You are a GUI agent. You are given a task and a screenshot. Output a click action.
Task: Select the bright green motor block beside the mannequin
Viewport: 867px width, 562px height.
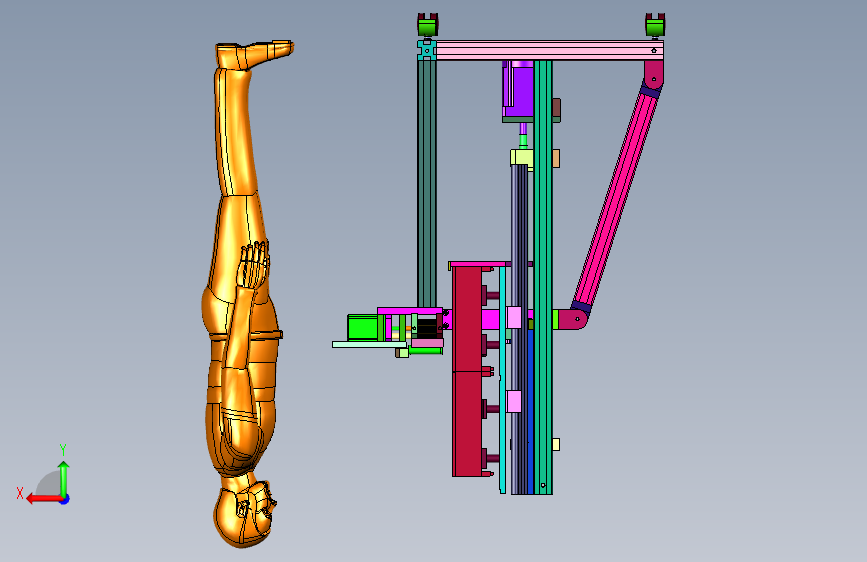coord(363,327)
